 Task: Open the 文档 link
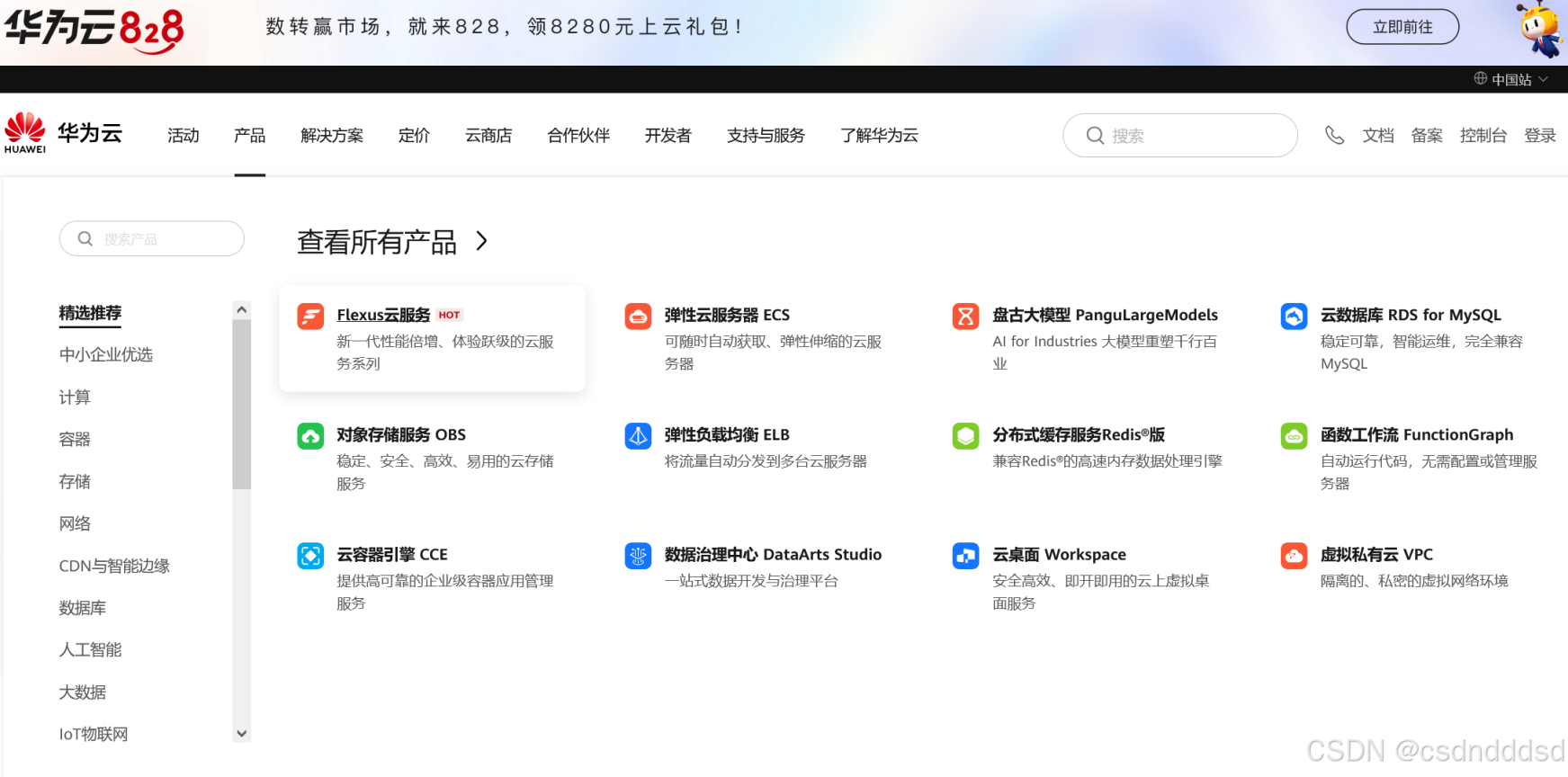pos(1378,136)
